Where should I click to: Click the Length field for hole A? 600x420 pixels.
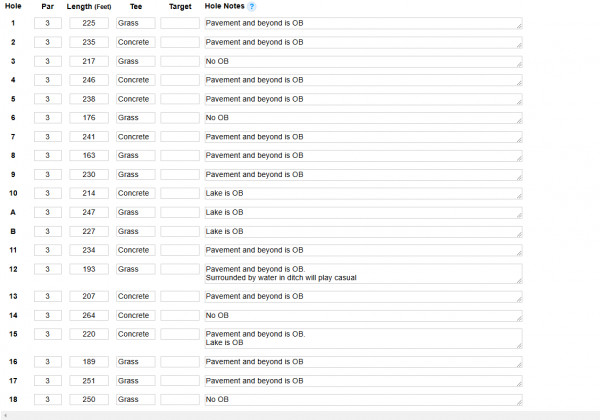click(x=89, y=212)
